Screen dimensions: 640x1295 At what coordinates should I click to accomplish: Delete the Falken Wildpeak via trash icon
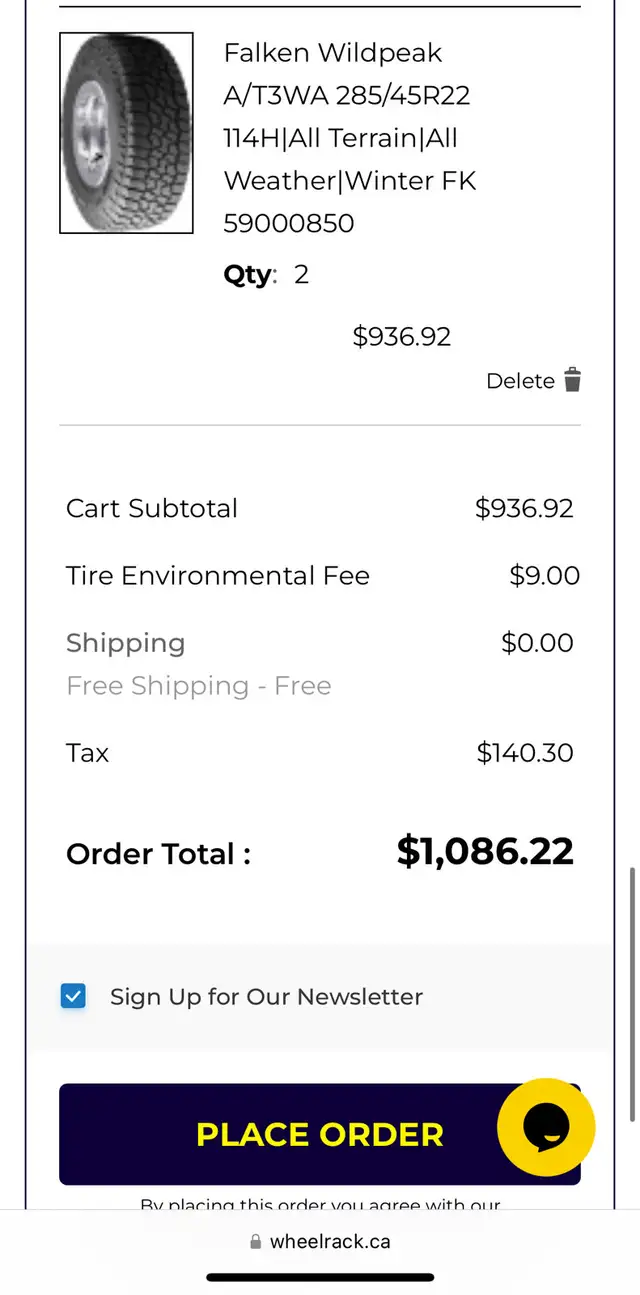(572, 380)
